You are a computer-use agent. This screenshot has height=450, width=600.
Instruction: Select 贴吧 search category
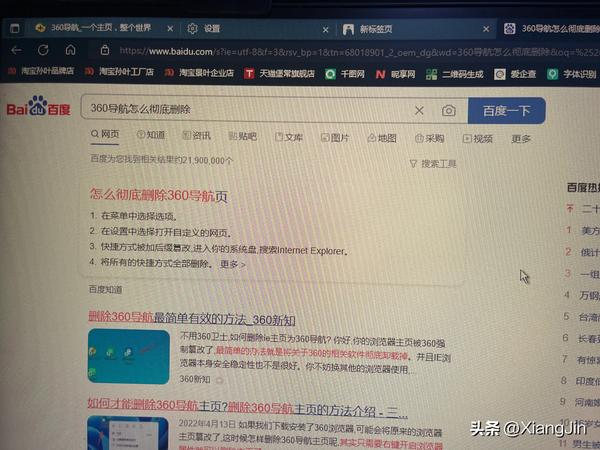click(243, 136)
